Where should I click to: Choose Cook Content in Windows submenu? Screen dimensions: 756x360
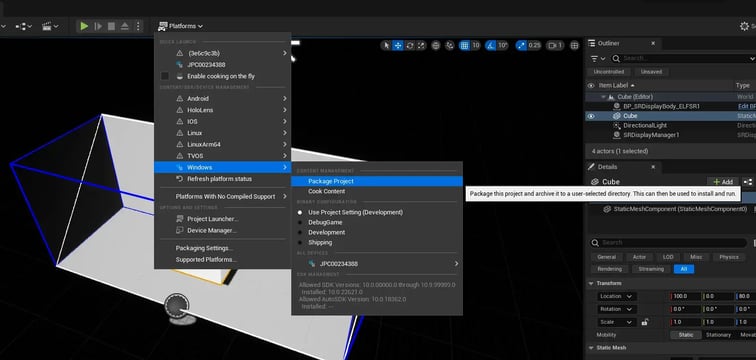377,191
